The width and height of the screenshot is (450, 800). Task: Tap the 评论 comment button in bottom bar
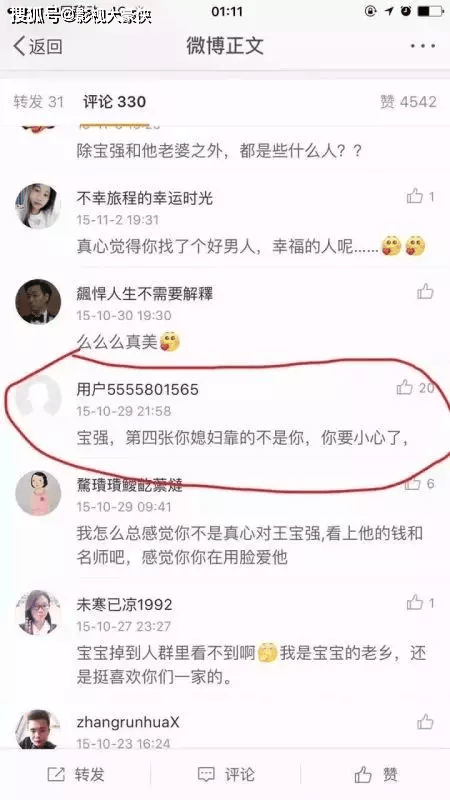click(226, 774)
